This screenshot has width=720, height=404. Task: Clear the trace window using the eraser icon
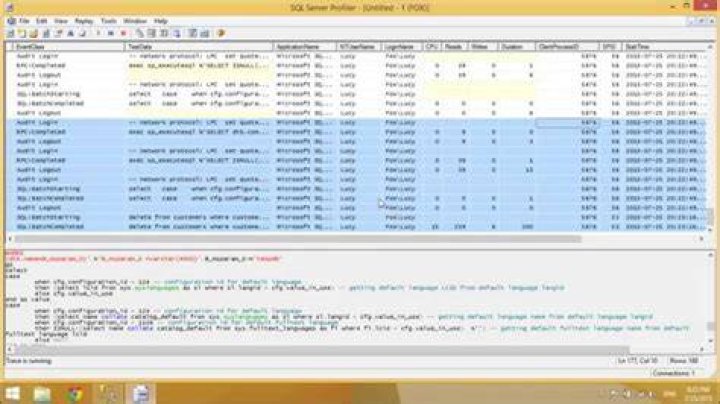[x=83, y=34]
